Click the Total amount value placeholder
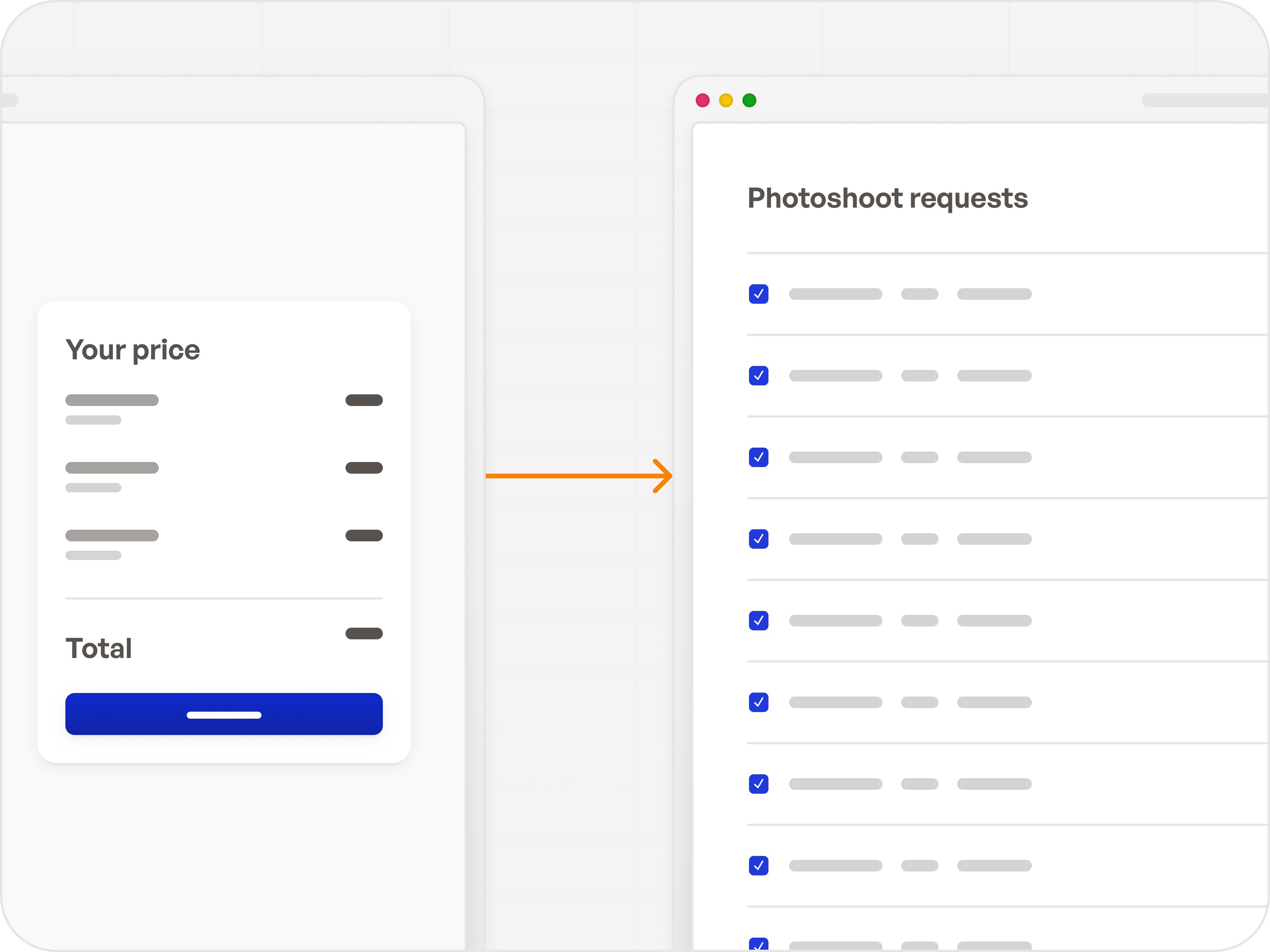1270x952 pixels. (364, 633)
